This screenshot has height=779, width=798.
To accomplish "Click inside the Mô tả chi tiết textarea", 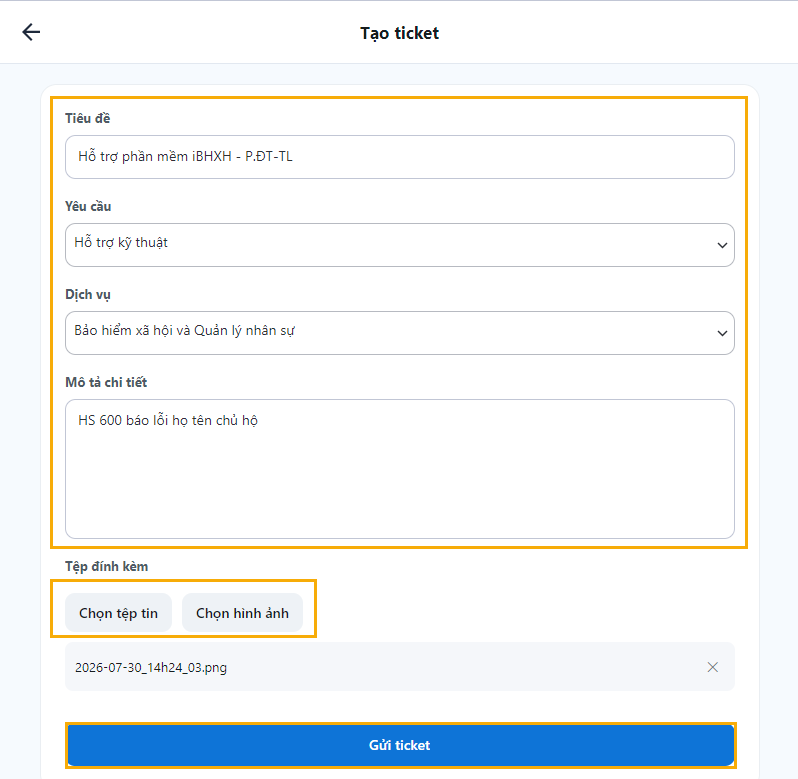I will 400,469.
